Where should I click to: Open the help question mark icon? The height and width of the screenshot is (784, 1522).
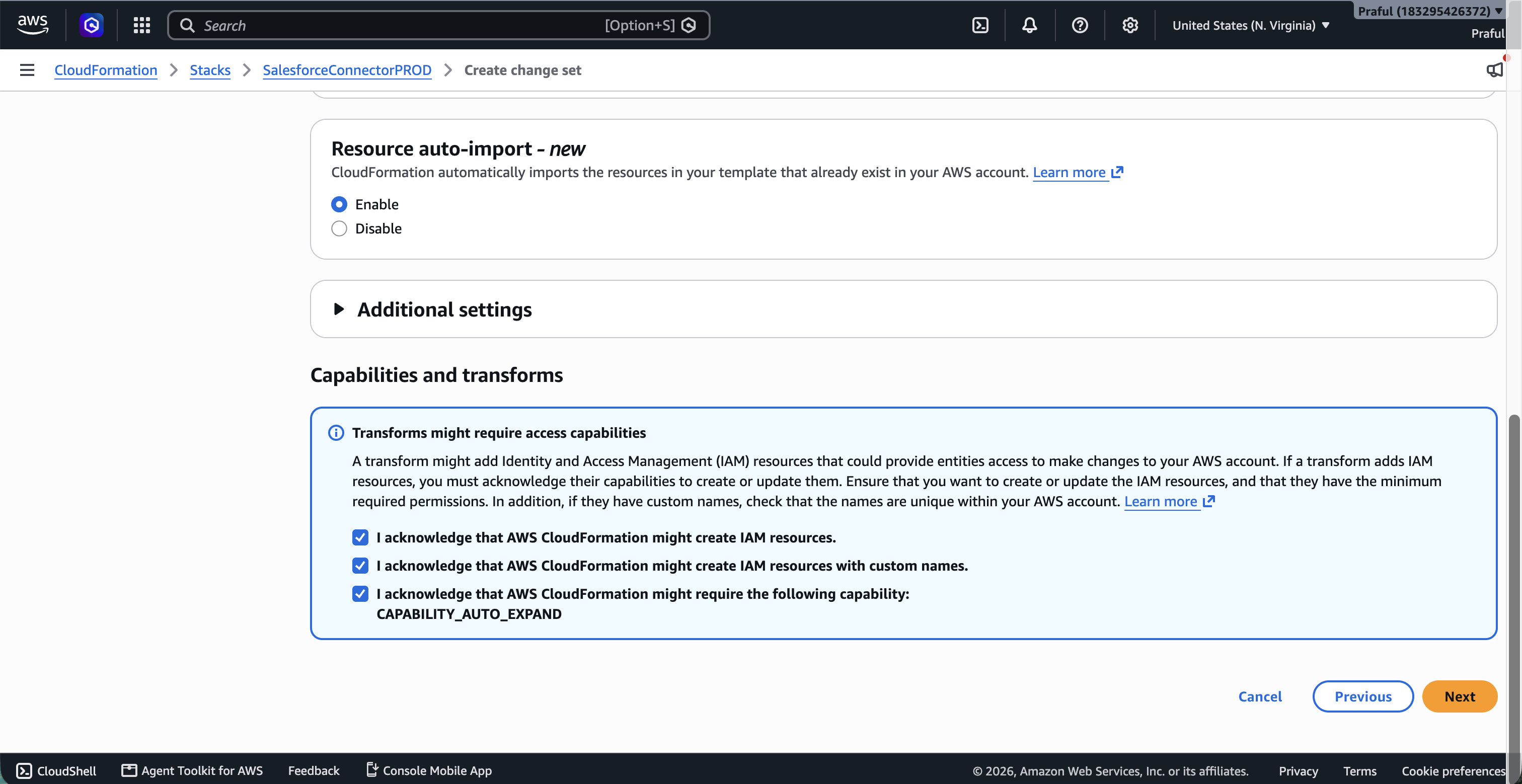(1080, 25)
